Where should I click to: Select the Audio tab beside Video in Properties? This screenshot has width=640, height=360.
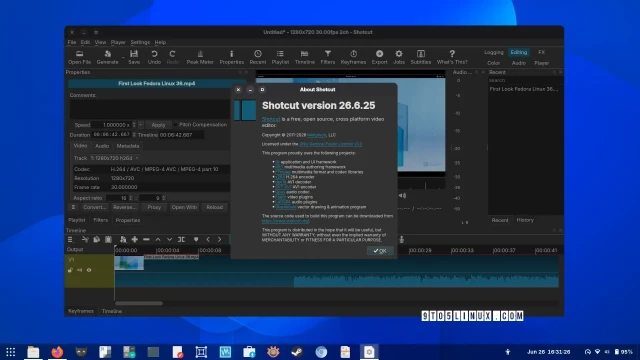[x=102, y=146]
